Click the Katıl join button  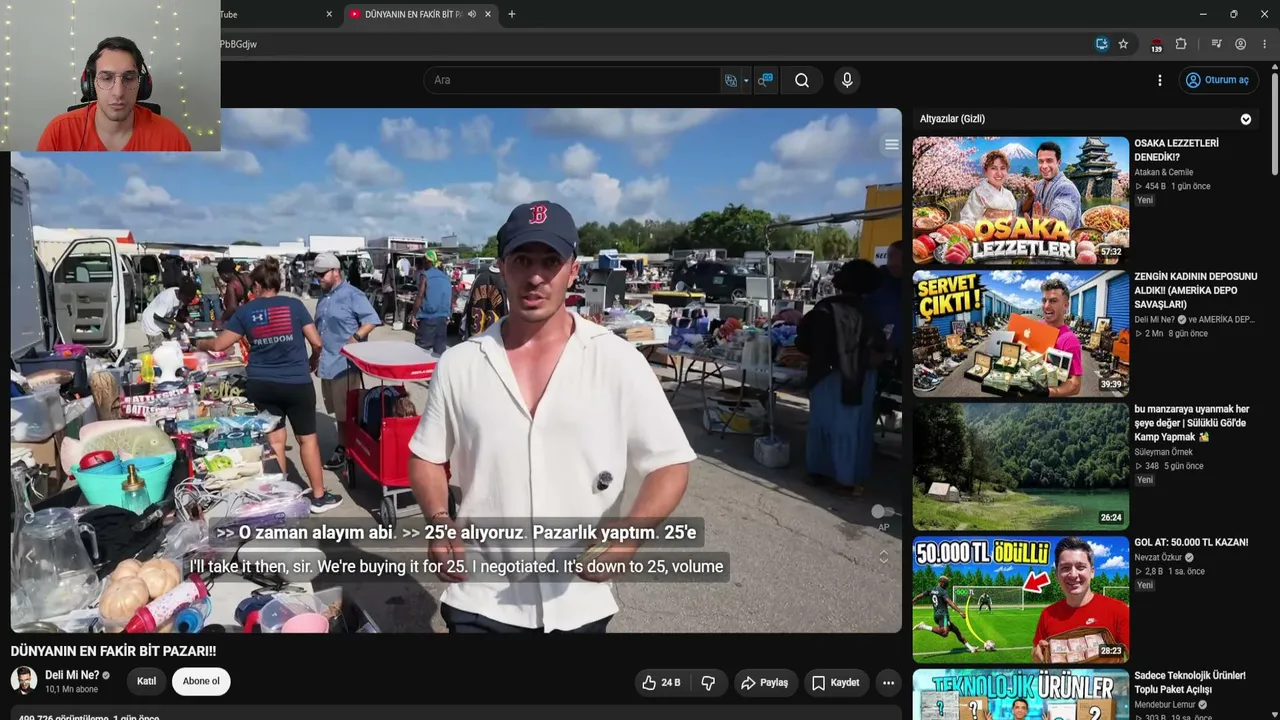(146, 681)
